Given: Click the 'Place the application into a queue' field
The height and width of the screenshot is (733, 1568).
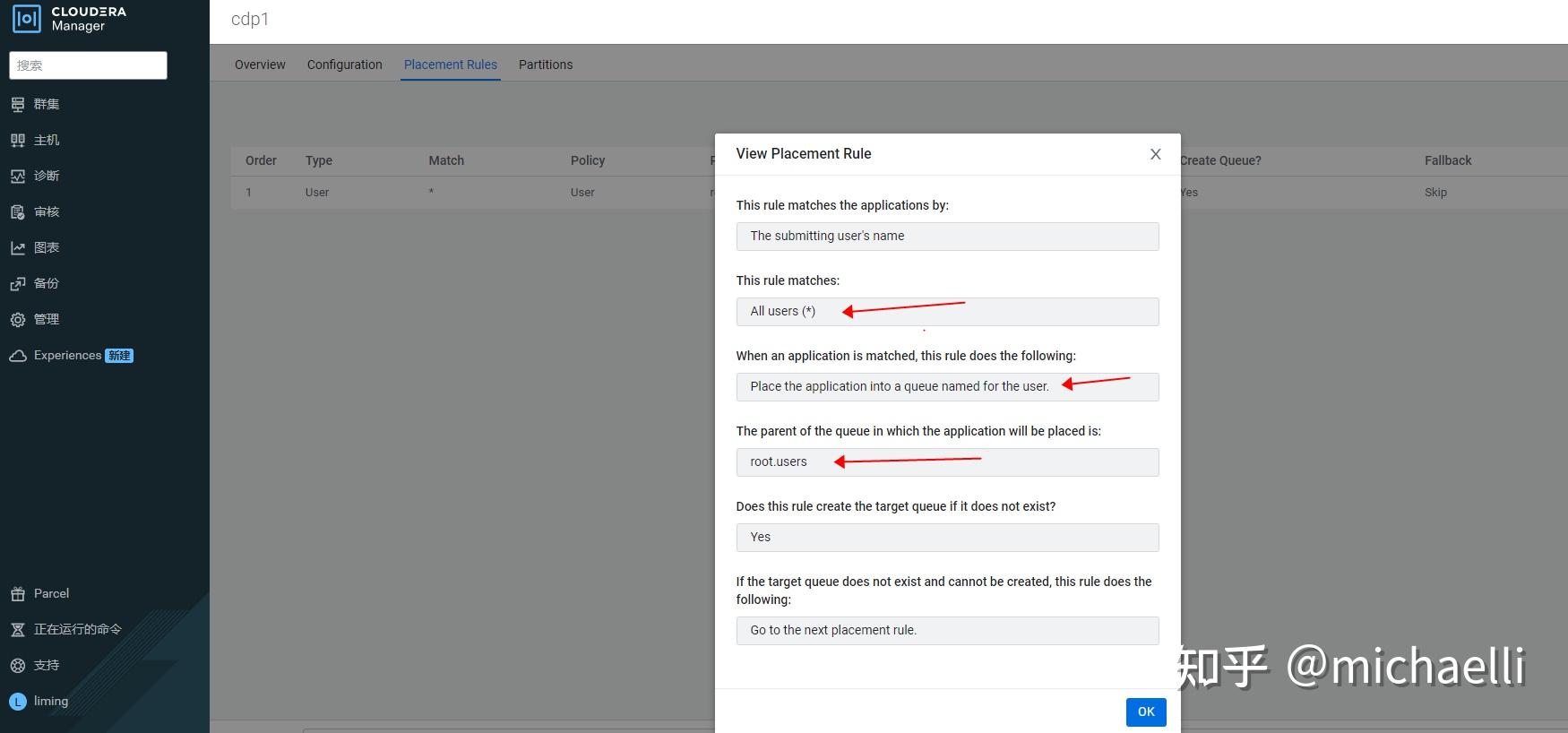Looking at the screenshot, I should pyautogui.click(x=947, y=387).
